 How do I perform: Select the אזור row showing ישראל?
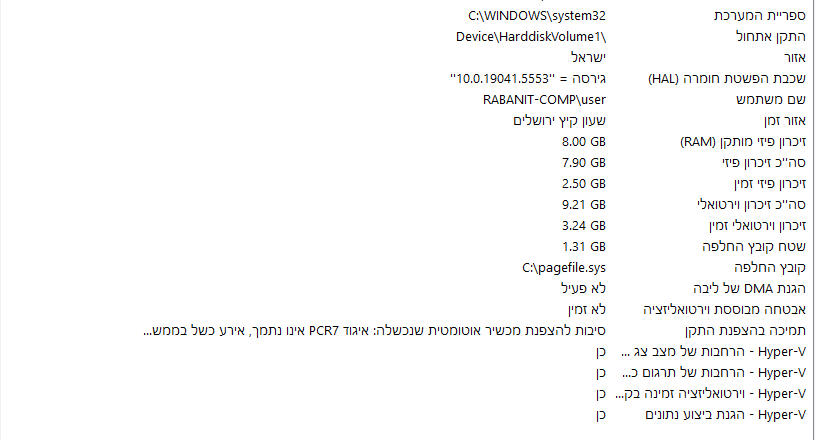[x=790, y=57]
